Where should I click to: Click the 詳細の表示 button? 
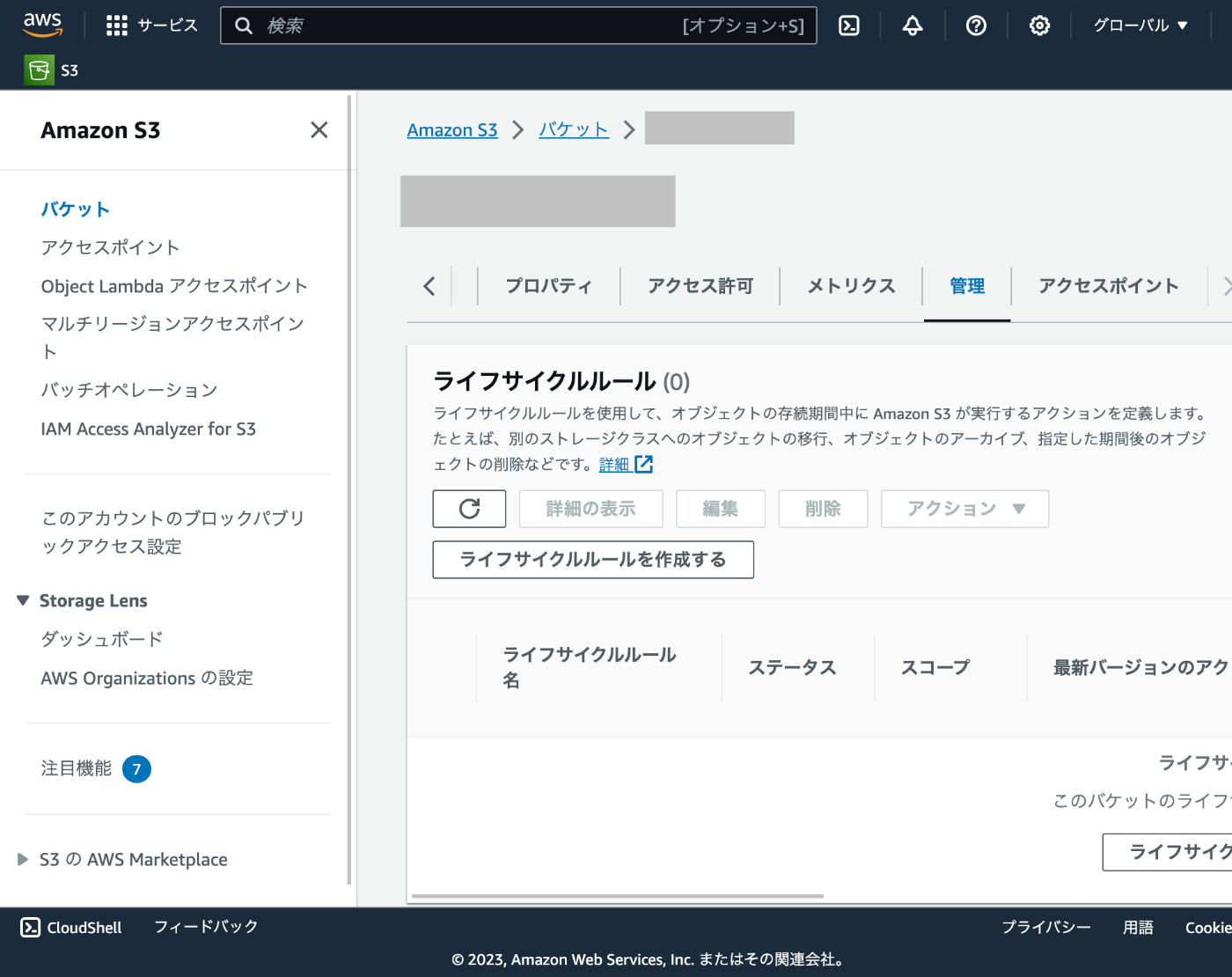pyautogui.click(x=590, y=509)
